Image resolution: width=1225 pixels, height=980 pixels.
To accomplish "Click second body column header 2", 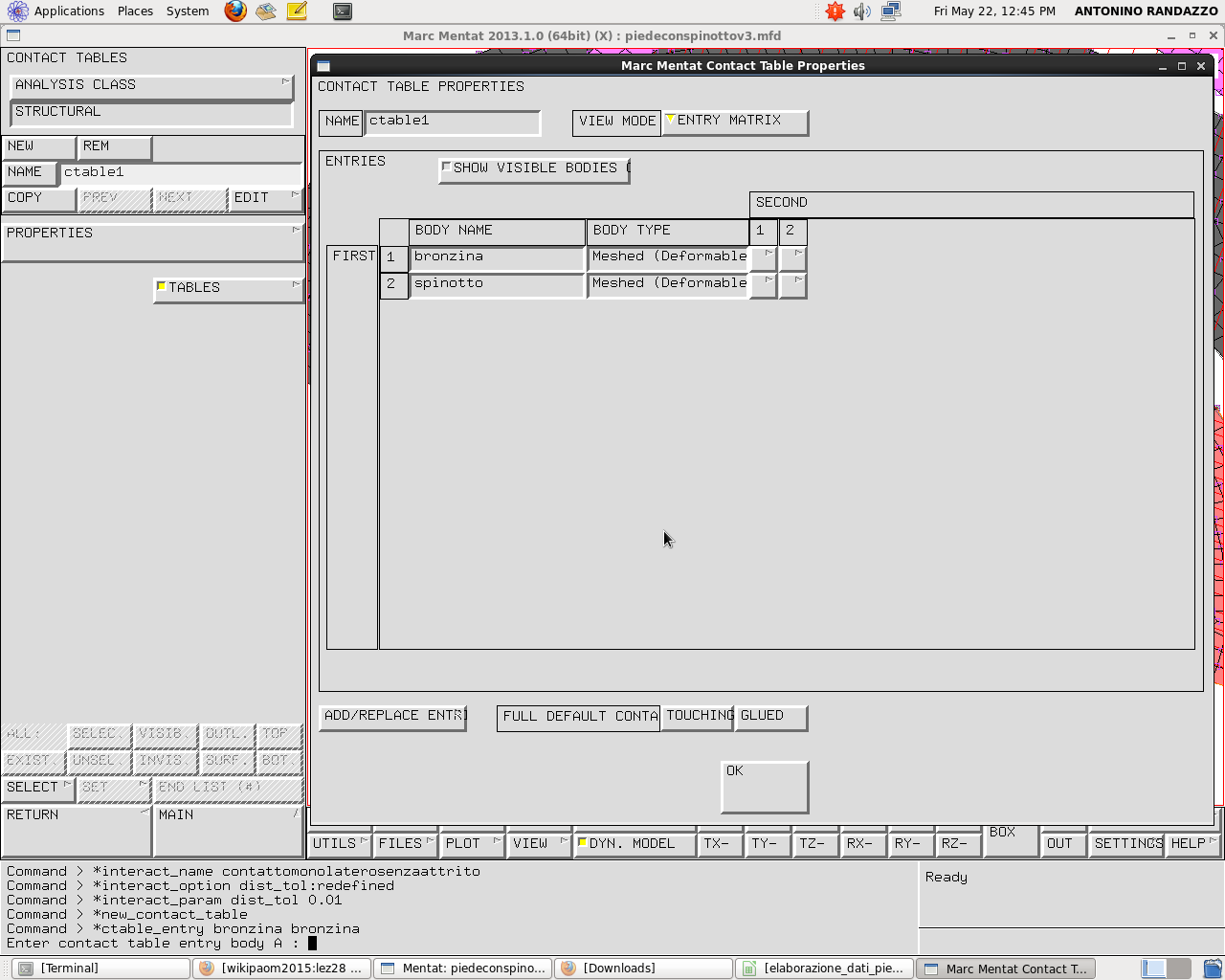I will coord(792,231).
